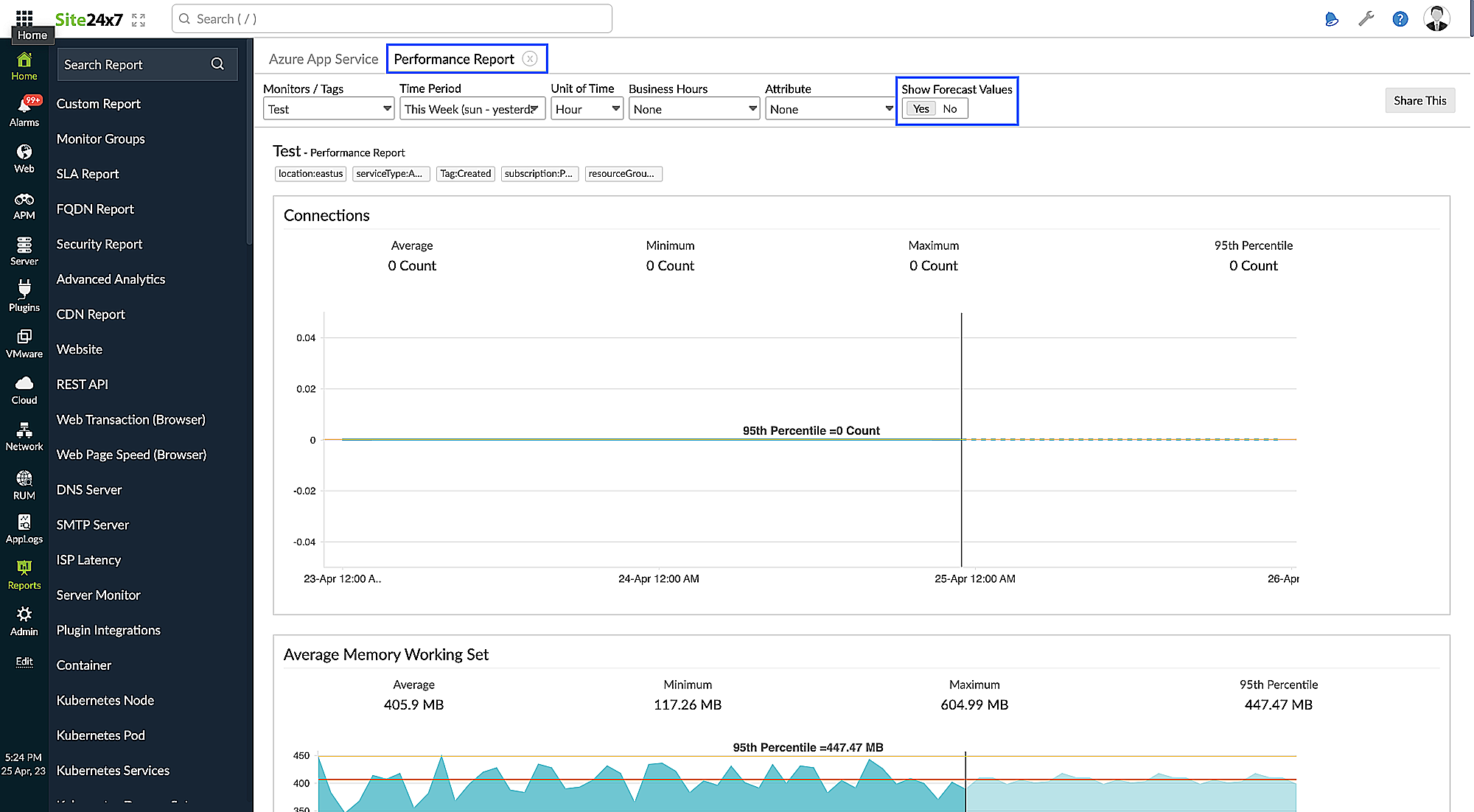This screenshot has height=812, width=1474.
Task: Open the help icon in top bar
Action: pyautogui.click(x=1400, y=18)
